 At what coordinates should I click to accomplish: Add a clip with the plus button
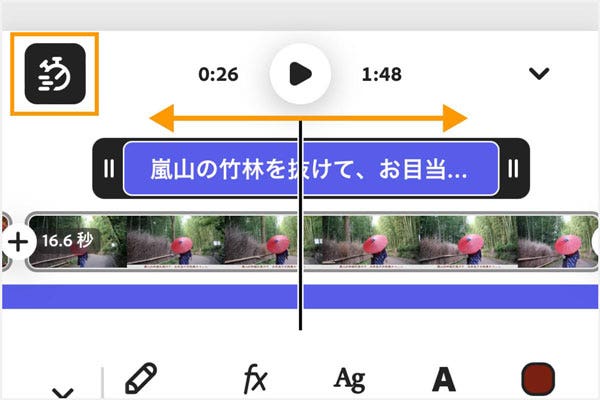tap(18, 242)
